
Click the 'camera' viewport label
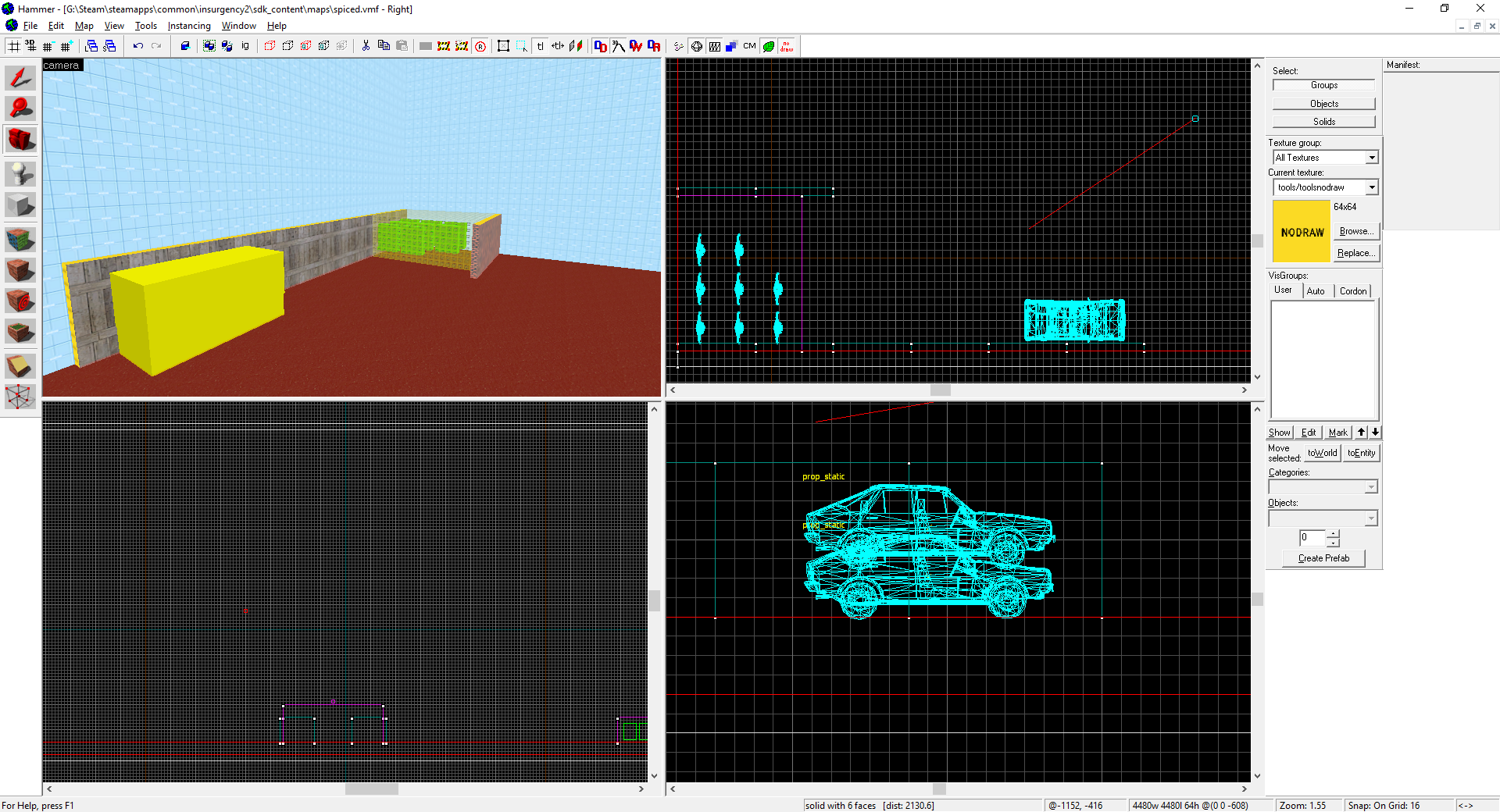pyautogui.click(x=62, y=66)
